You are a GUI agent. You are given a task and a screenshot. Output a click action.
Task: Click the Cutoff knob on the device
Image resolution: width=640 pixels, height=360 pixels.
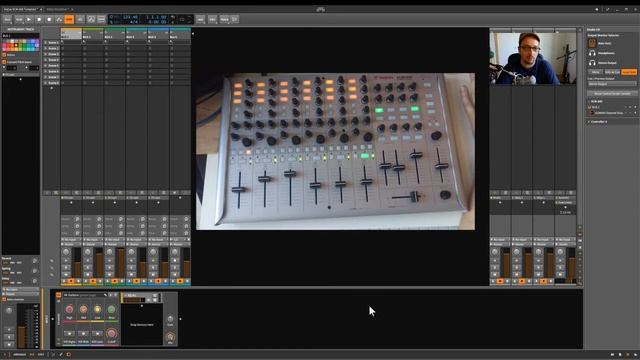(111, 333)
